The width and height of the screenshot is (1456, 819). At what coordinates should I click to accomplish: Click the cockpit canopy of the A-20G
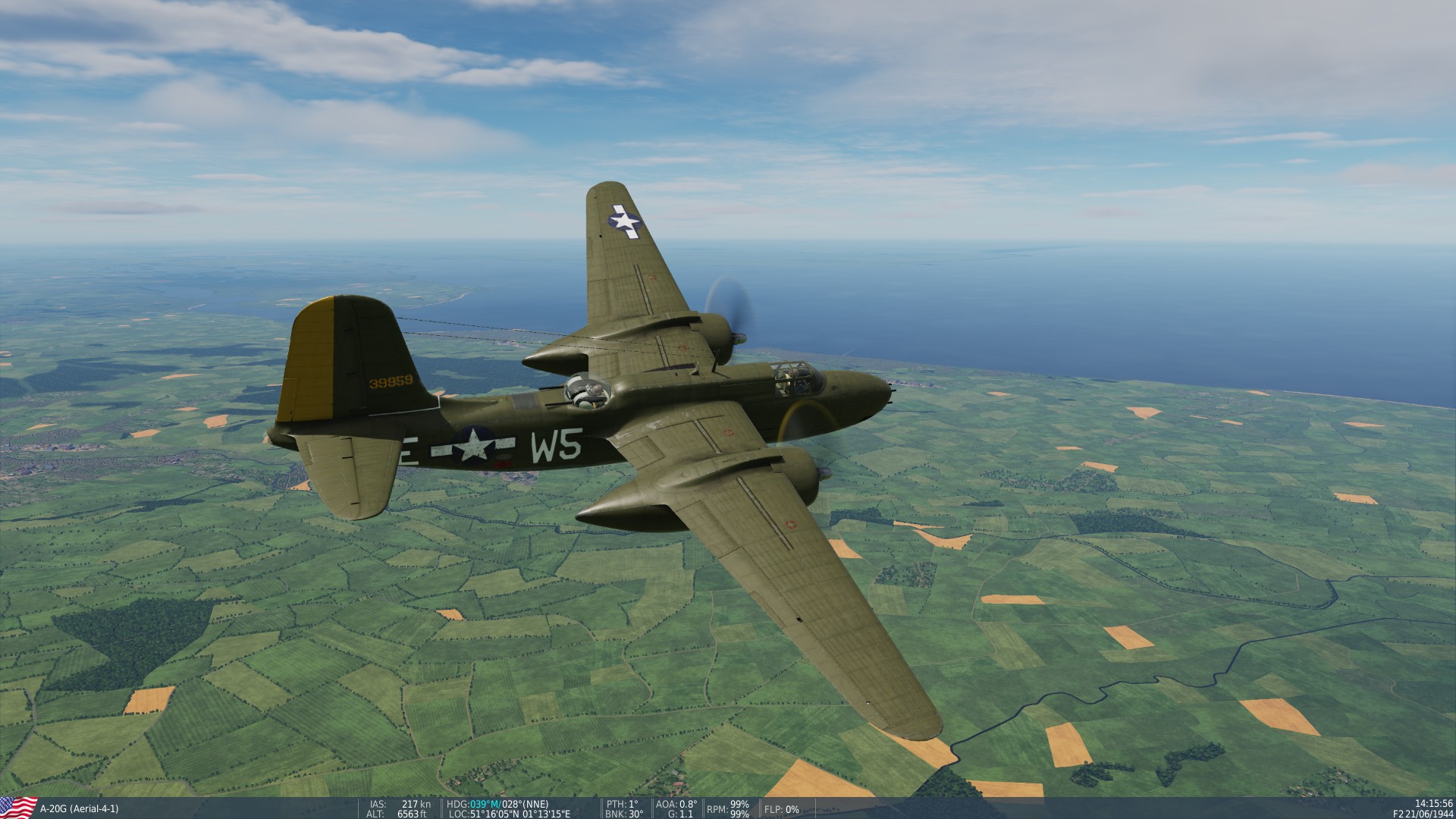(x=796, y=378)
